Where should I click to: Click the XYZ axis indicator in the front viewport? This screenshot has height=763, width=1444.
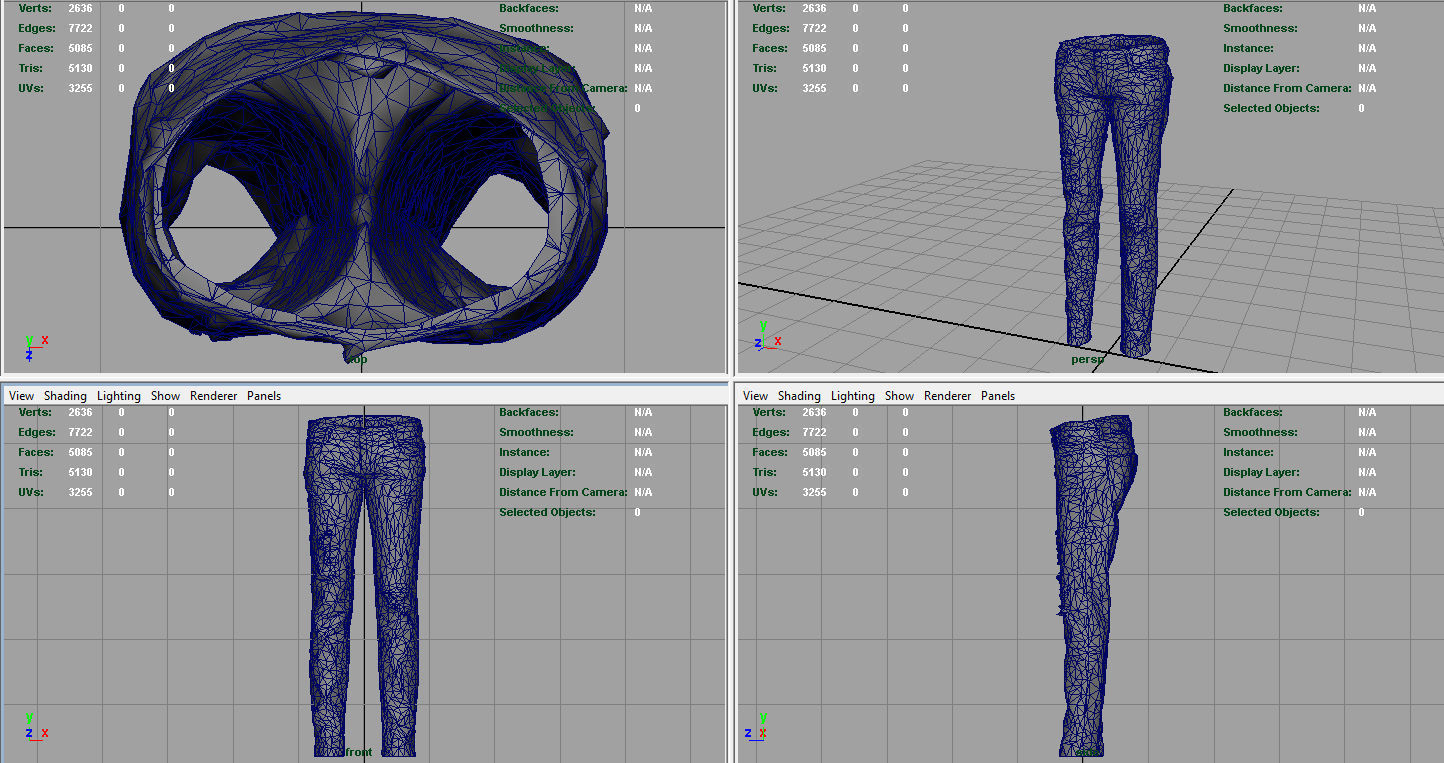[36, 726]
